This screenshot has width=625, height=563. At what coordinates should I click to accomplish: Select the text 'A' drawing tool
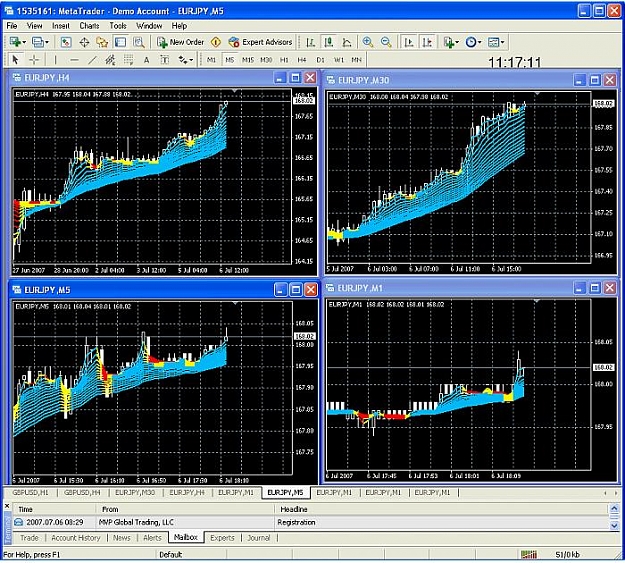coord(146,60)
